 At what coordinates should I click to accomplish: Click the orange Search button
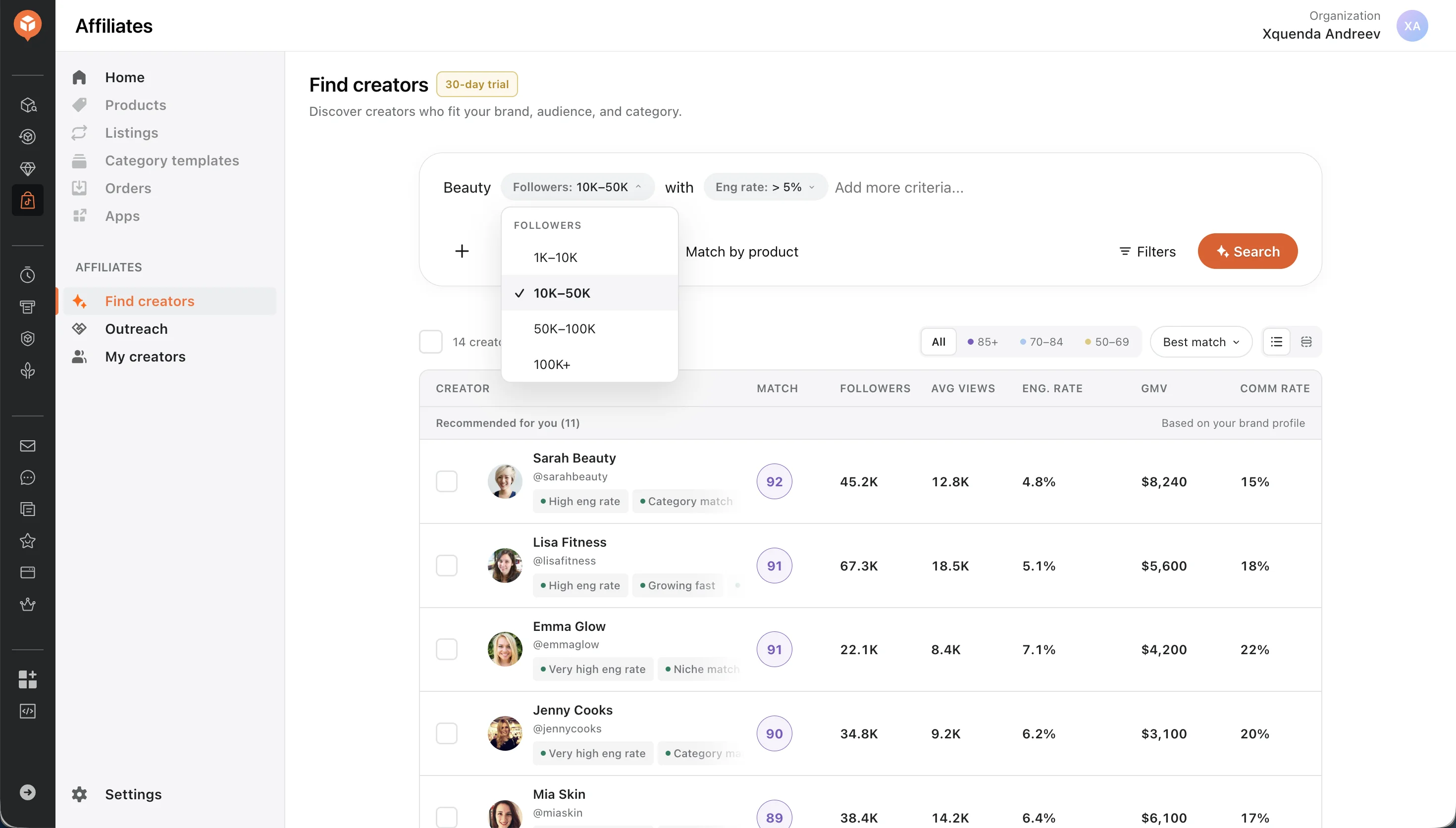(1248, 251)
